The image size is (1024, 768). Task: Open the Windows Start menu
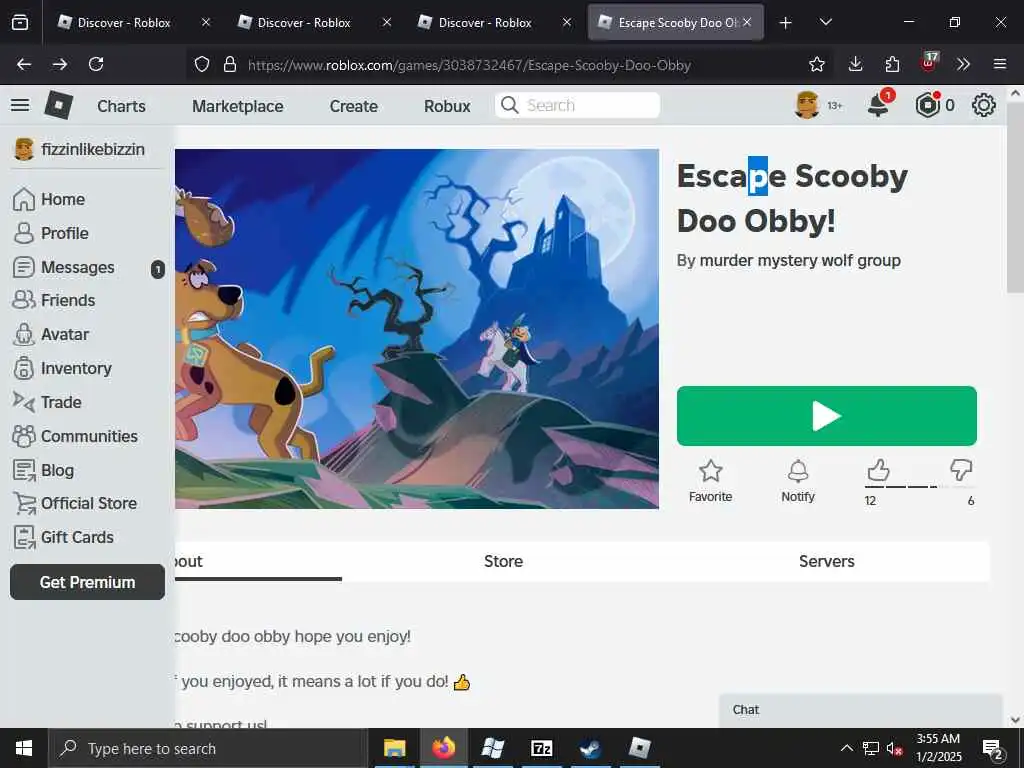tap(24, 748)
